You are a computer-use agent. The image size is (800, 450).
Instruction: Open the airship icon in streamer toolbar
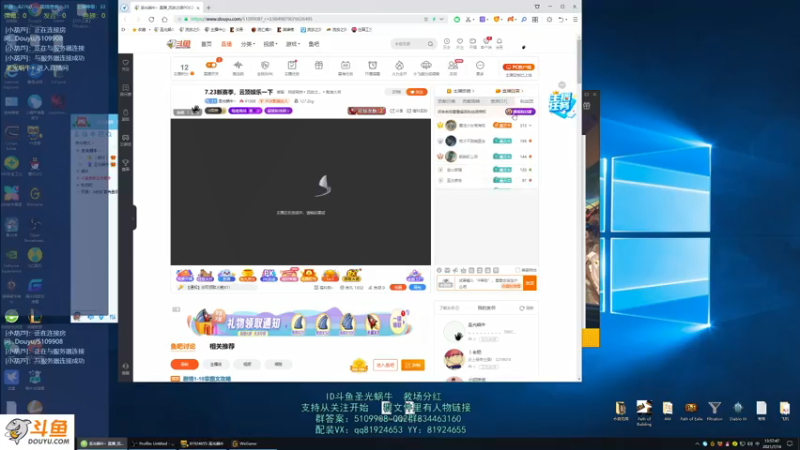coord(426,65)
